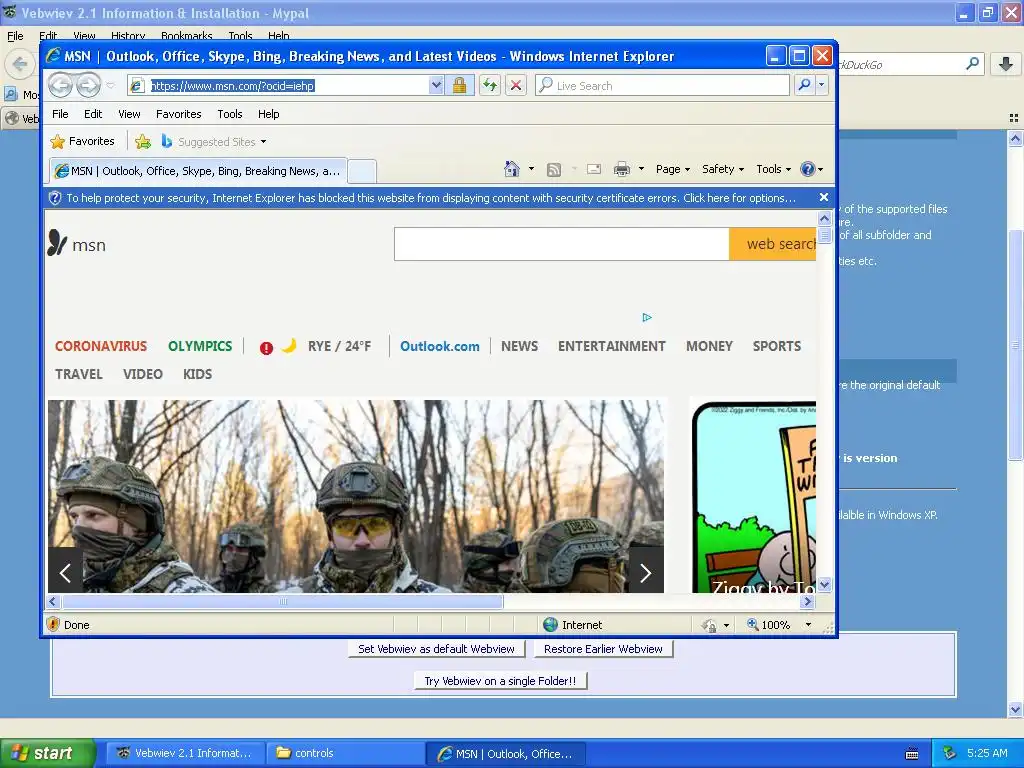The width and height of the screenshot is (1024, 768).
Task: Click Restore Earlier Webview button
Action: [603, 649]
